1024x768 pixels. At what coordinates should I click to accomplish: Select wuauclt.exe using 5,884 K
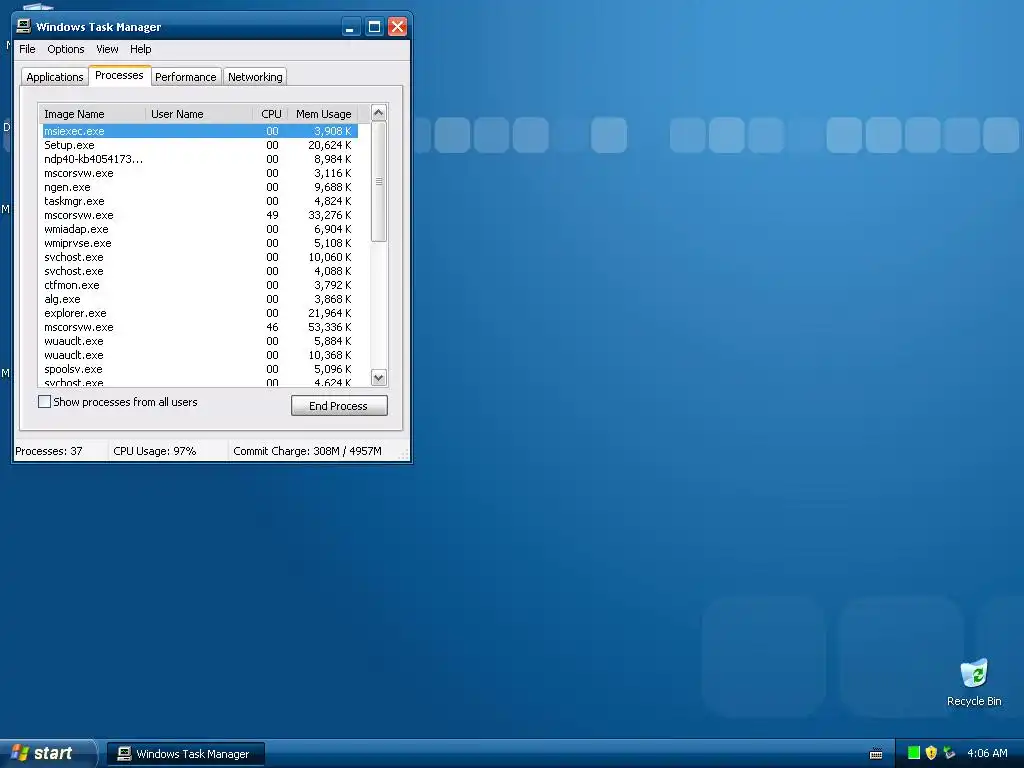tap(200, 342)
